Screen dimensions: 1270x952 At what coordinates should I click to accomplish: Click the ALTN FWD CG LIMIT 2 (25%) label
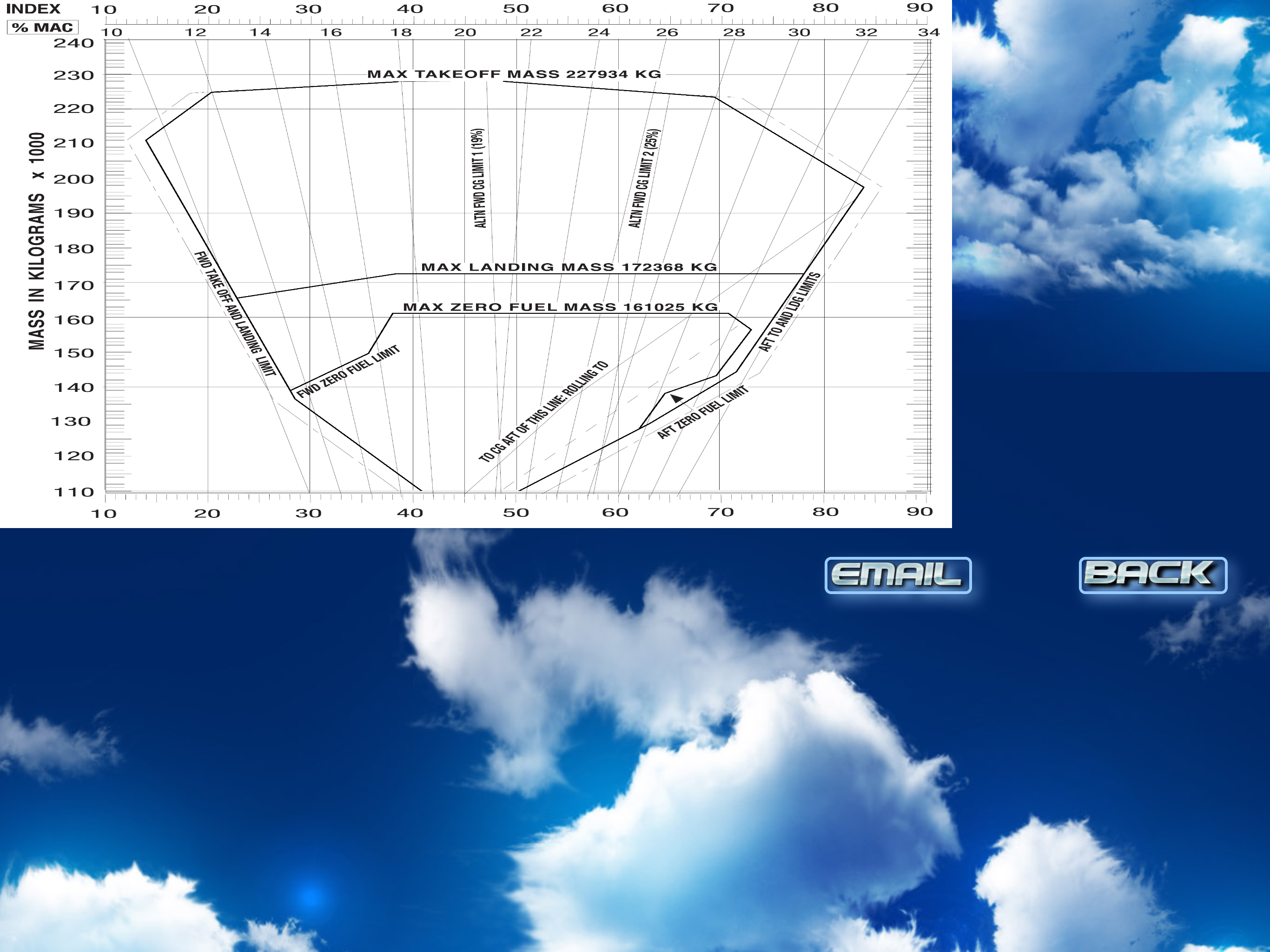(644, 178)
